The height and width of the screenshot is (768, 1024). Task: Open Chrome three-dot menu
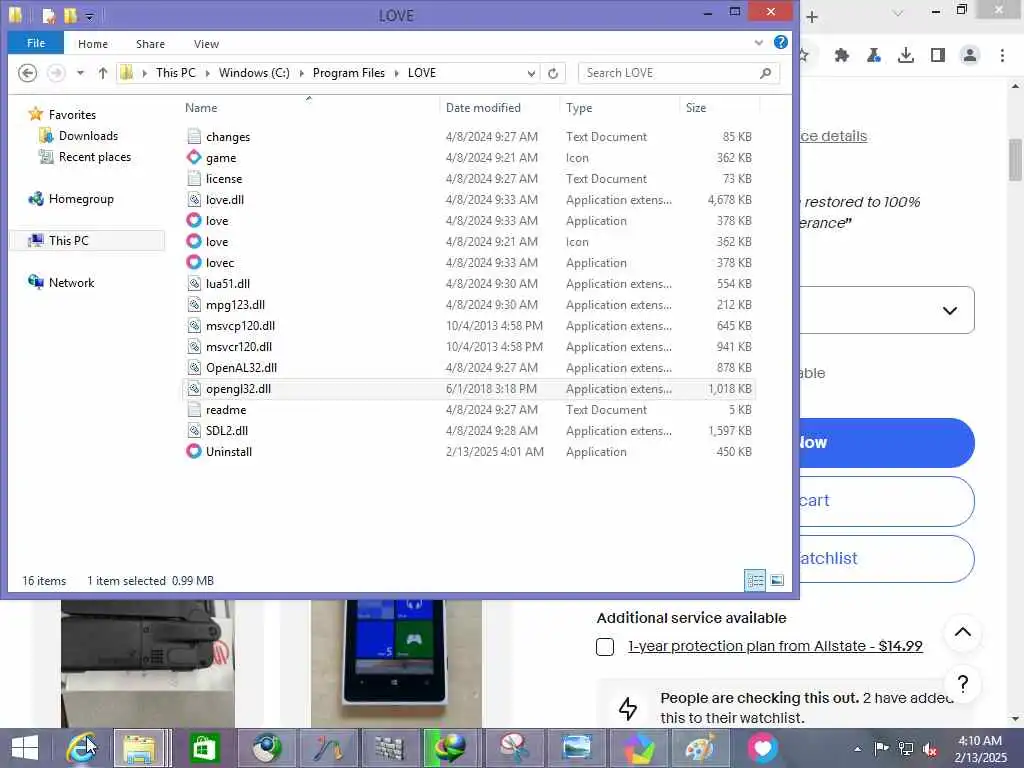coord(1002,56)
